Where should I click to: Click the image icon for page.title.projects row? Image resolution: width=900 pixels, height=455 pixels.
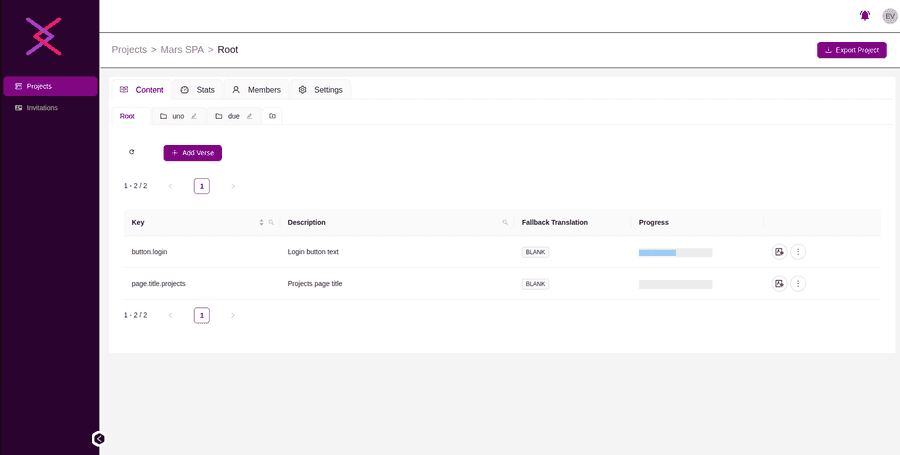(x=779, y=284)
